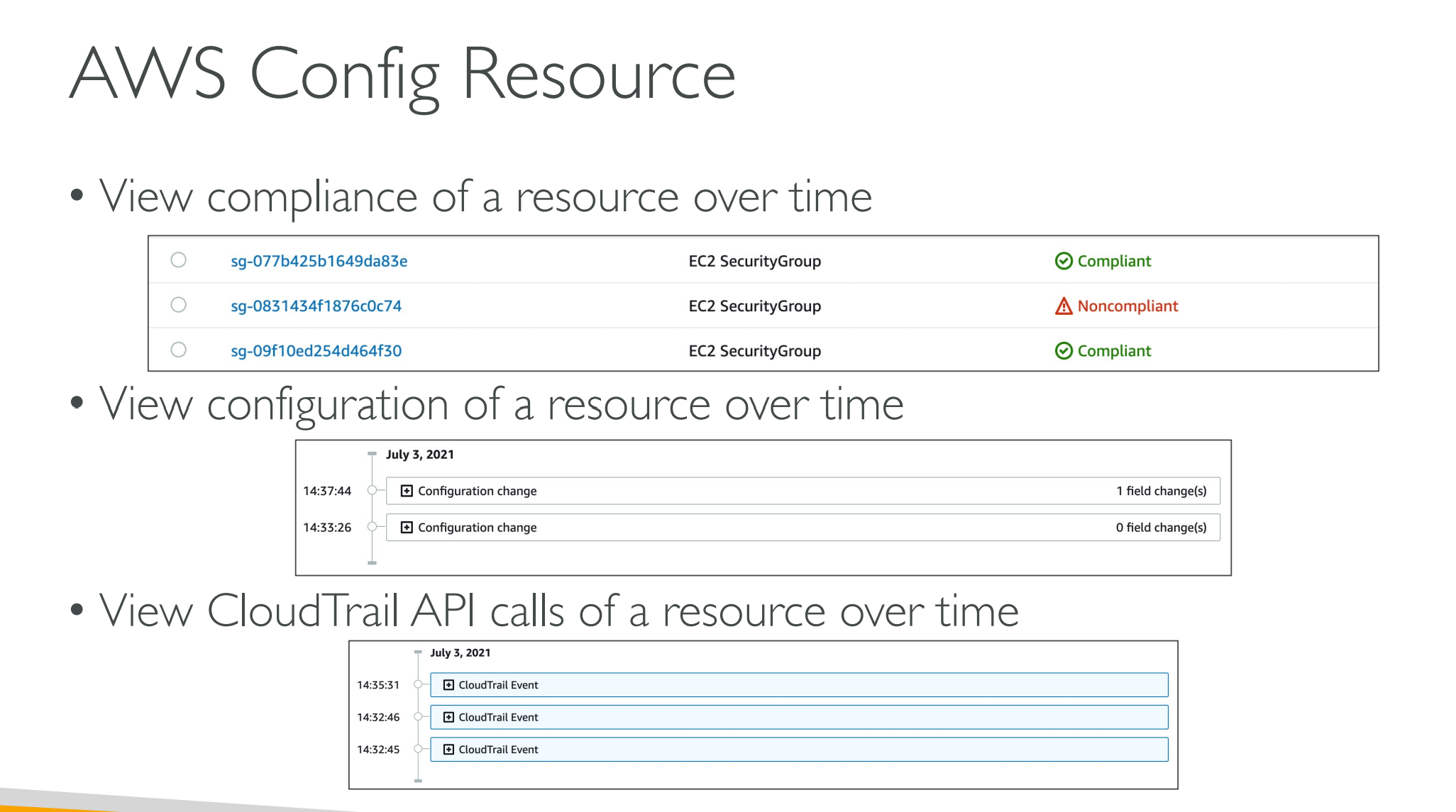The height and width of the screenshot is (812, 1456).
Task: Select radio button for sg-09f10ed254d464f30
Action: coord(179,350)
